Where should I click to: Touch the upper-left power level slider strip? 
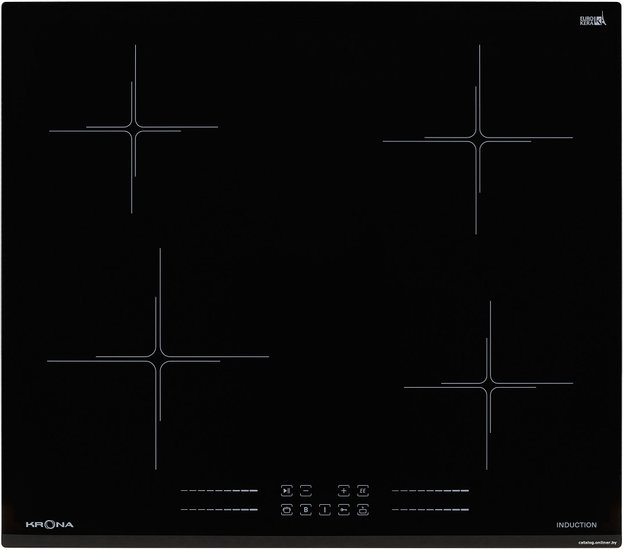(x=219, y=491)
